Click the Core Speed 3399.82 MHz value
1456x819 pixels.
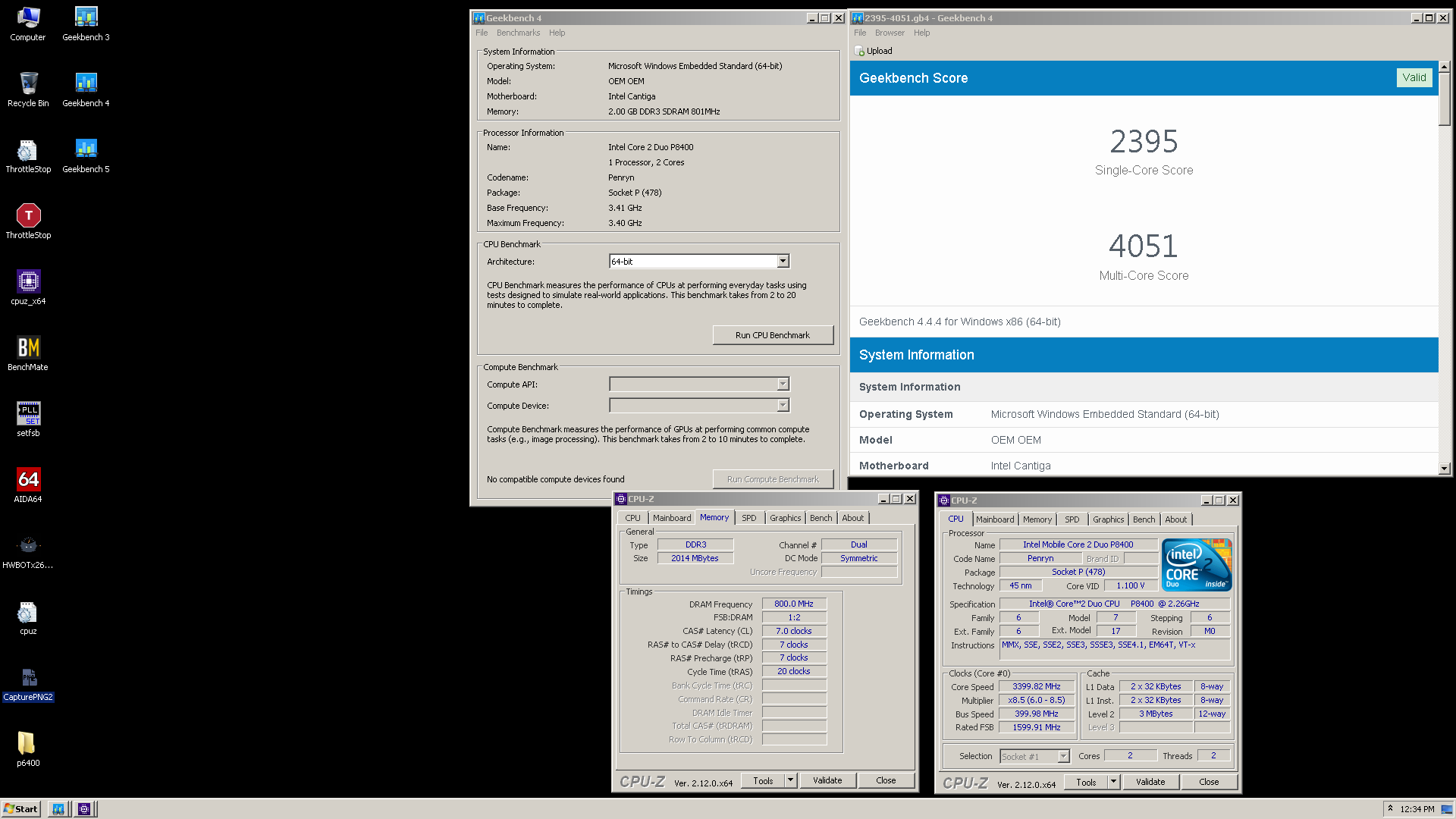click(1036, 686)
